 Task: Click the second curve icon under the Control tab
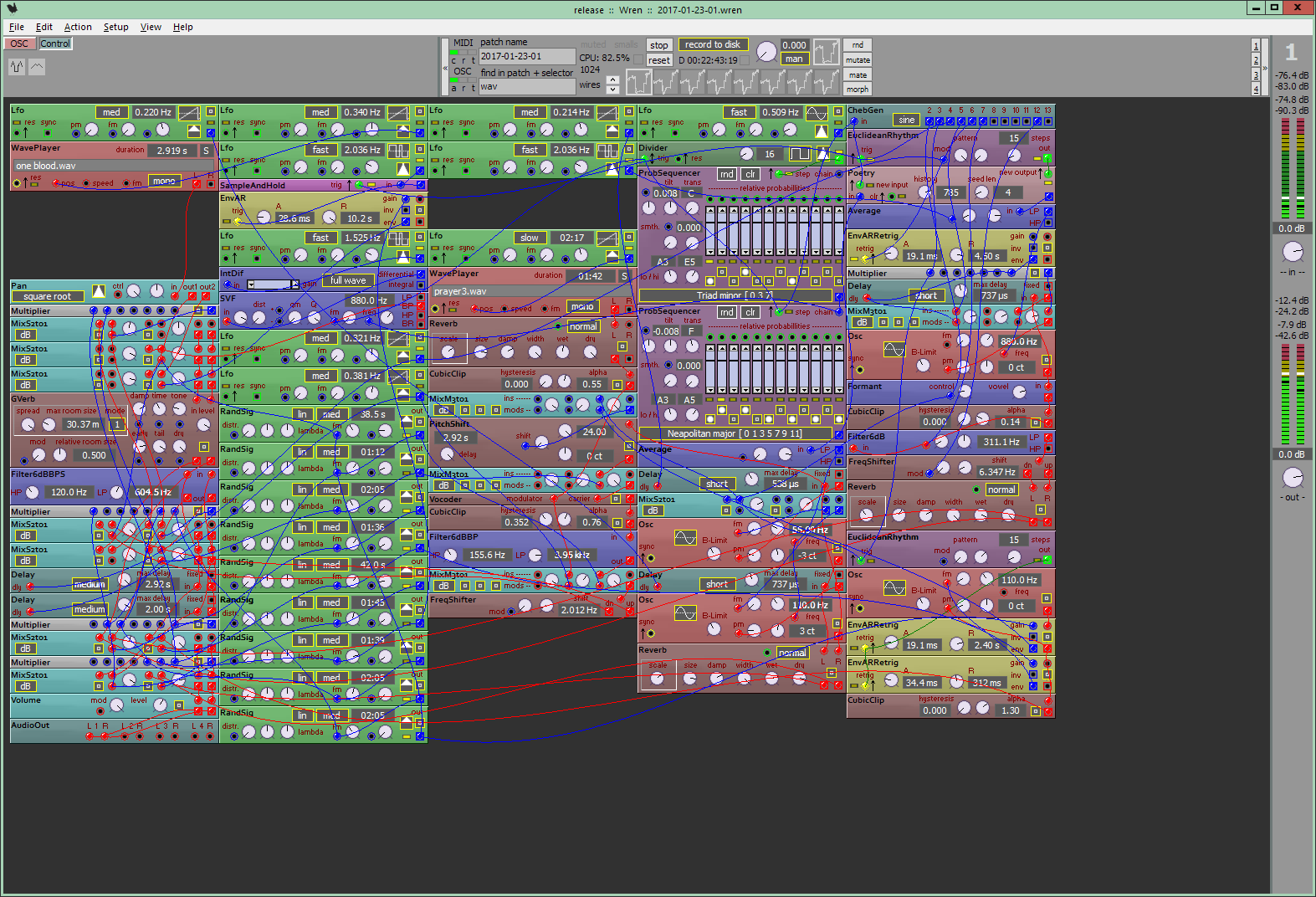(37, 67)
